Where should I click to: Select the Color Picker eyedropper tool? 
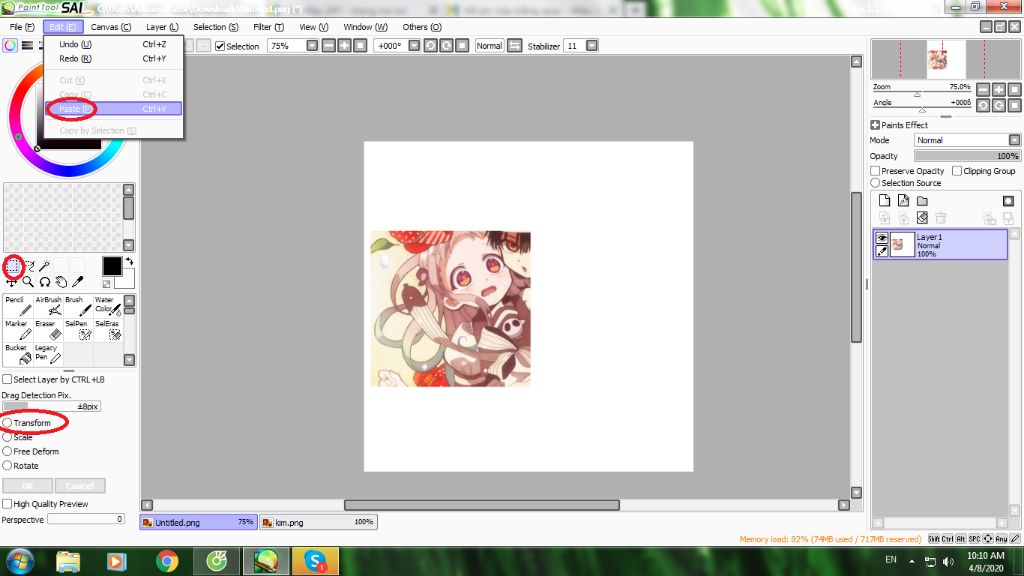click(x=77, y=283)
